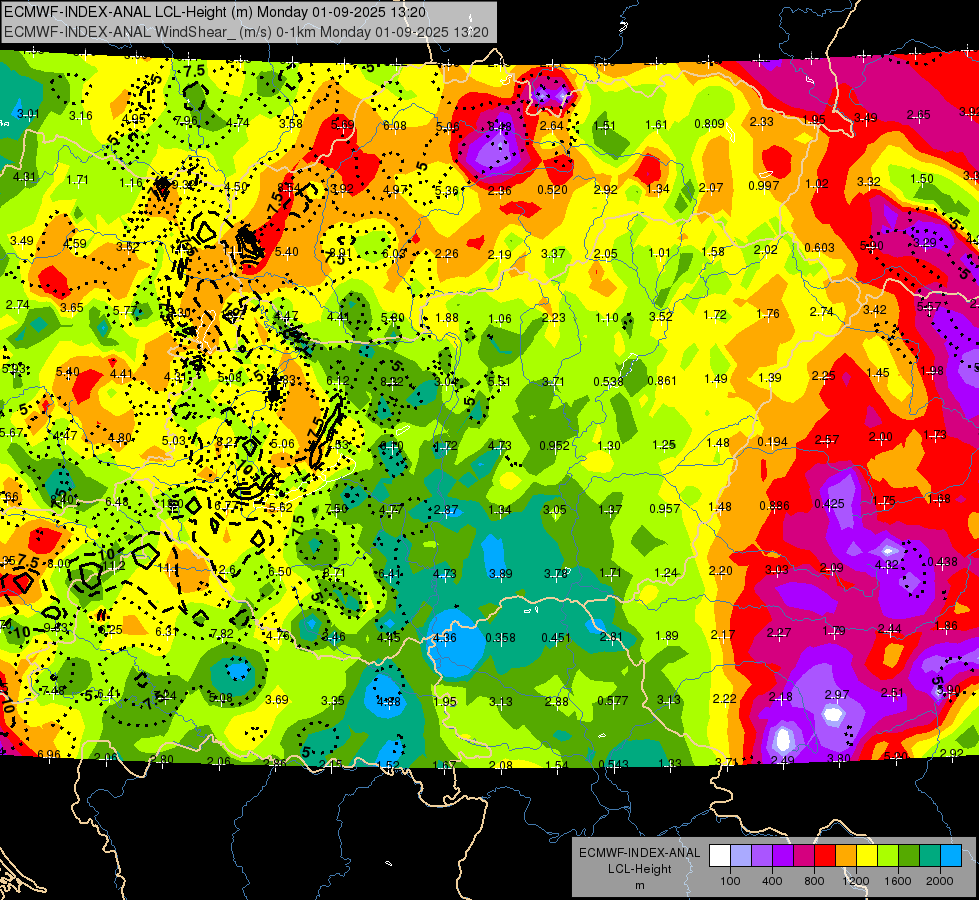Viewport: 979px width, 900px height.
Task: Click the legend title ECMWF-INDEX-ANAL
Action: 639,853
